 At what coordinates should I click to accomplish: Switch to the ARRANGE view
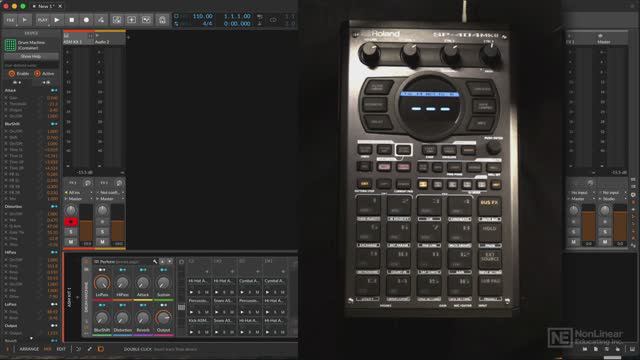coord(29,349)
